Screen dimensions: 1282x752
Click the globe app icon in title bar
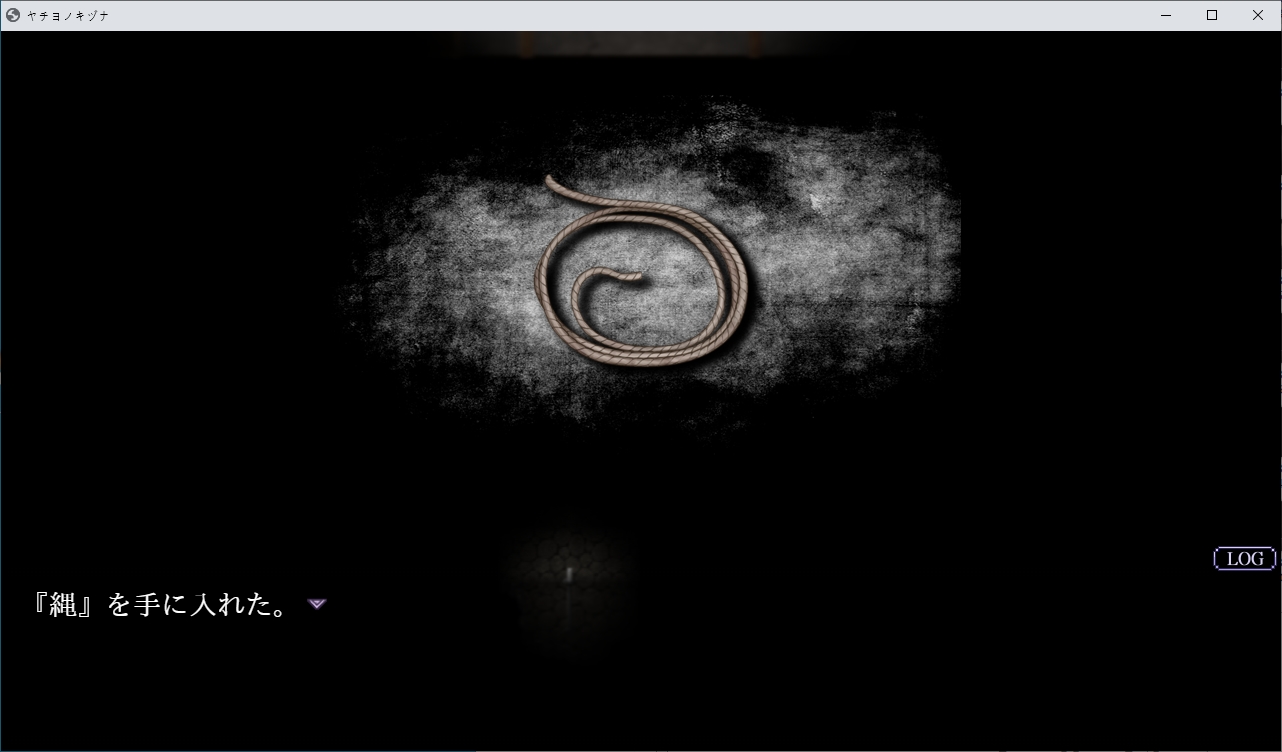(x=13, y=15)
